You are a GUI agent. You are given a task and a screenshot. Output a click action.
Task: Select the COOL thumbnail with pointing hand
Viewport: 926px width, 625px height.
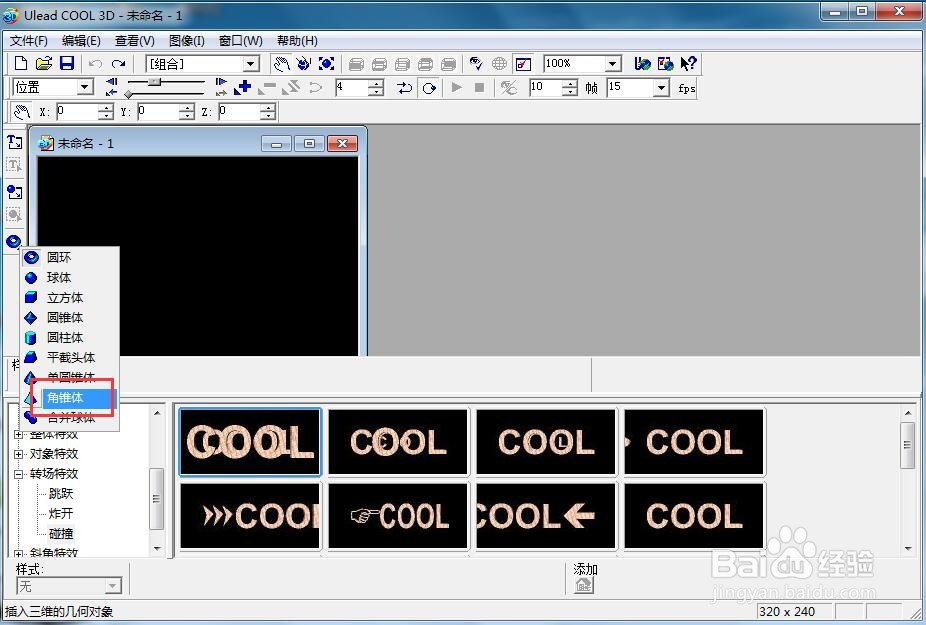click(398, 516)
